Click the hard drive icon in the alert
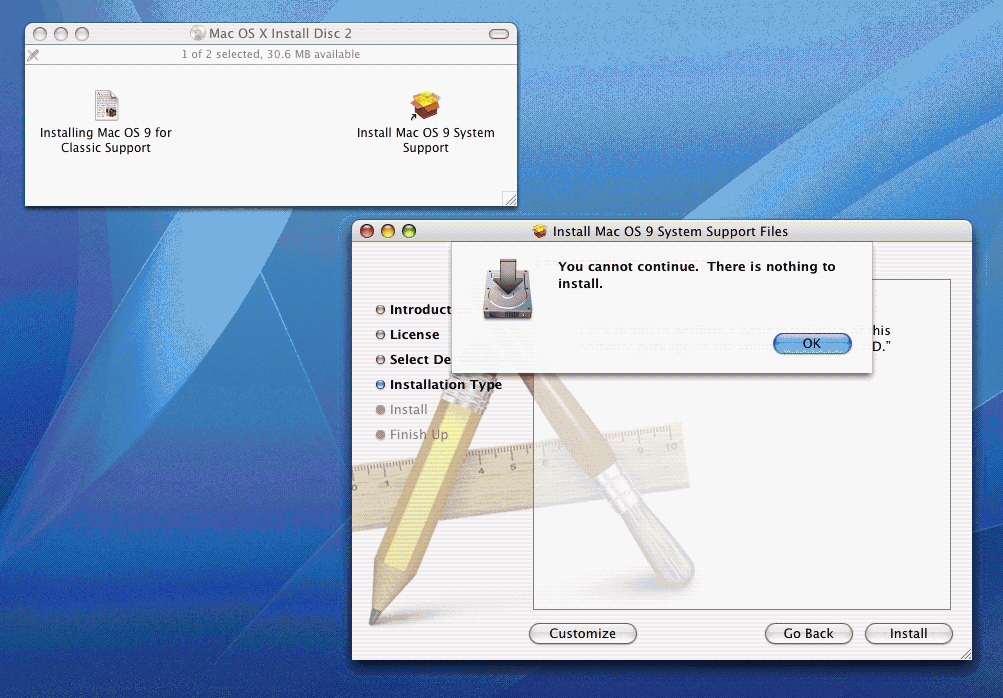 (x=508, y=290)
